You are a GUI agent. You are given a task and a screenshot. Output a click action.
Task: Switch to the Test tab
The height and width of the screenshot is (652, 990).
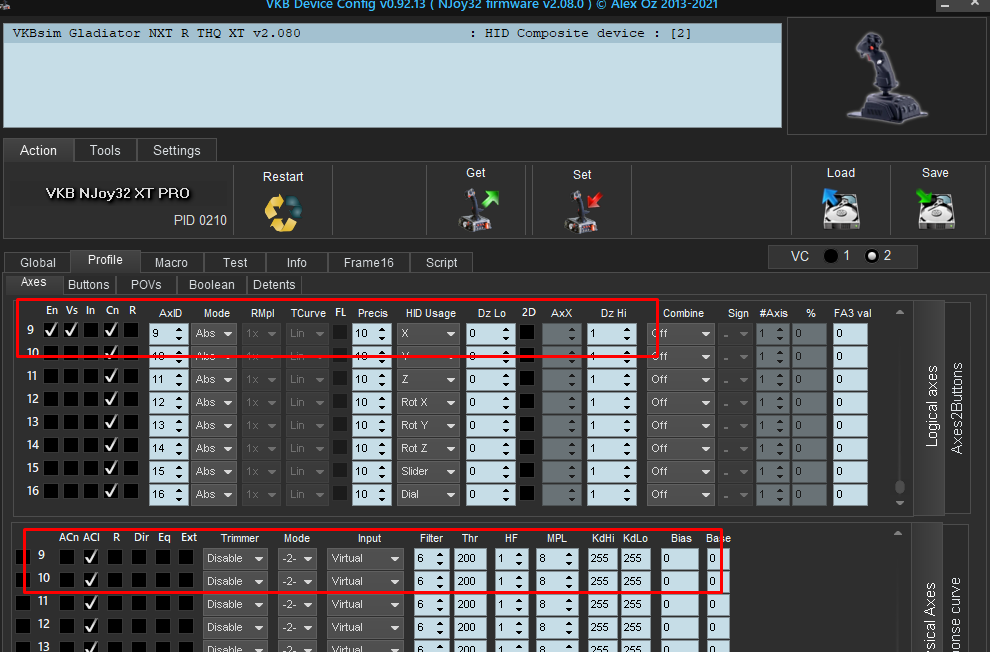click(235, 263)
